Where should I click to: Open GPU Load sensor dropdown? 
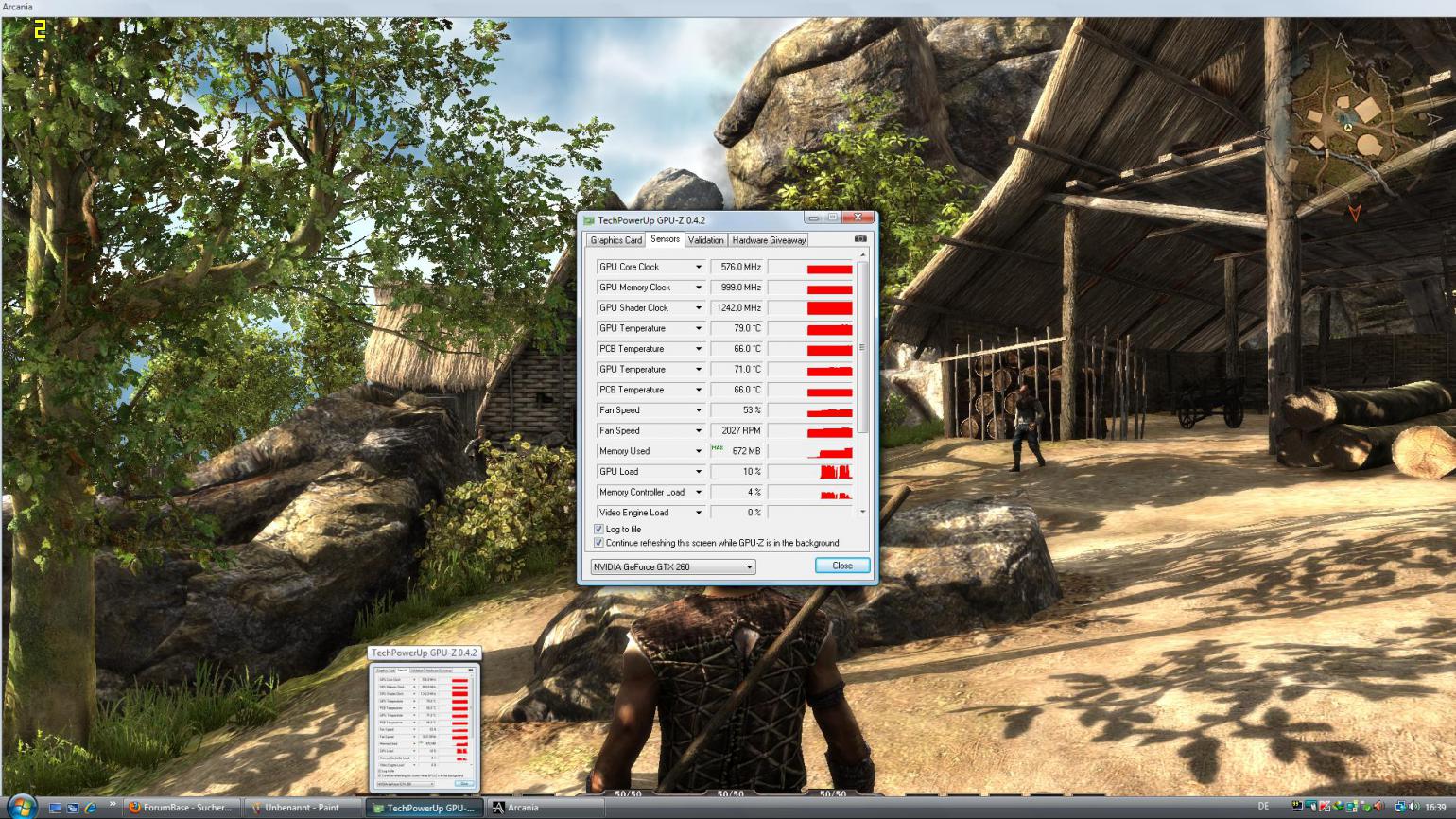click(x=699, y=472)
